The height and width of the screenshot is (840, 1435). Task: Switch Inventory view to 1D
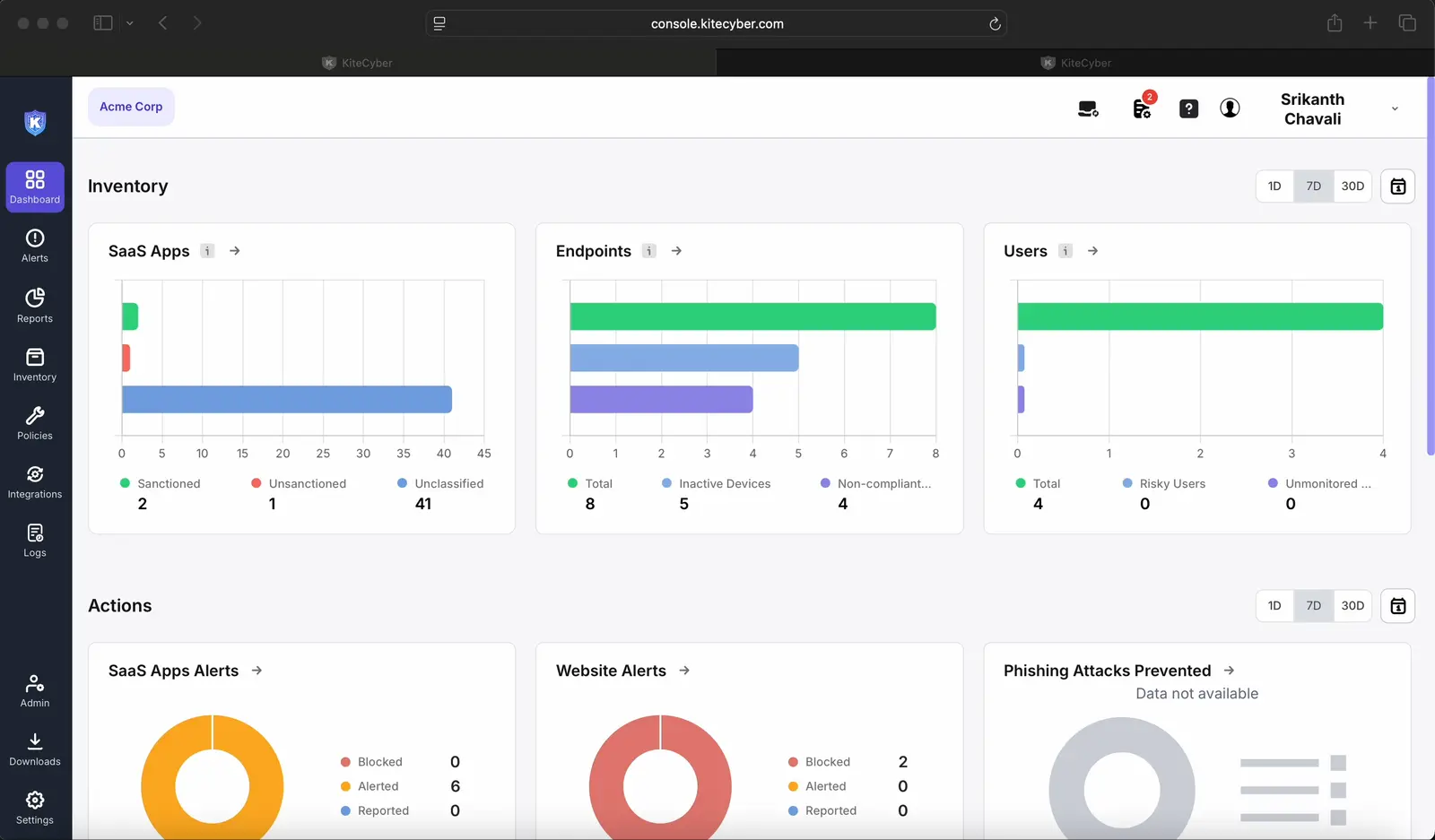[1274, 186]
